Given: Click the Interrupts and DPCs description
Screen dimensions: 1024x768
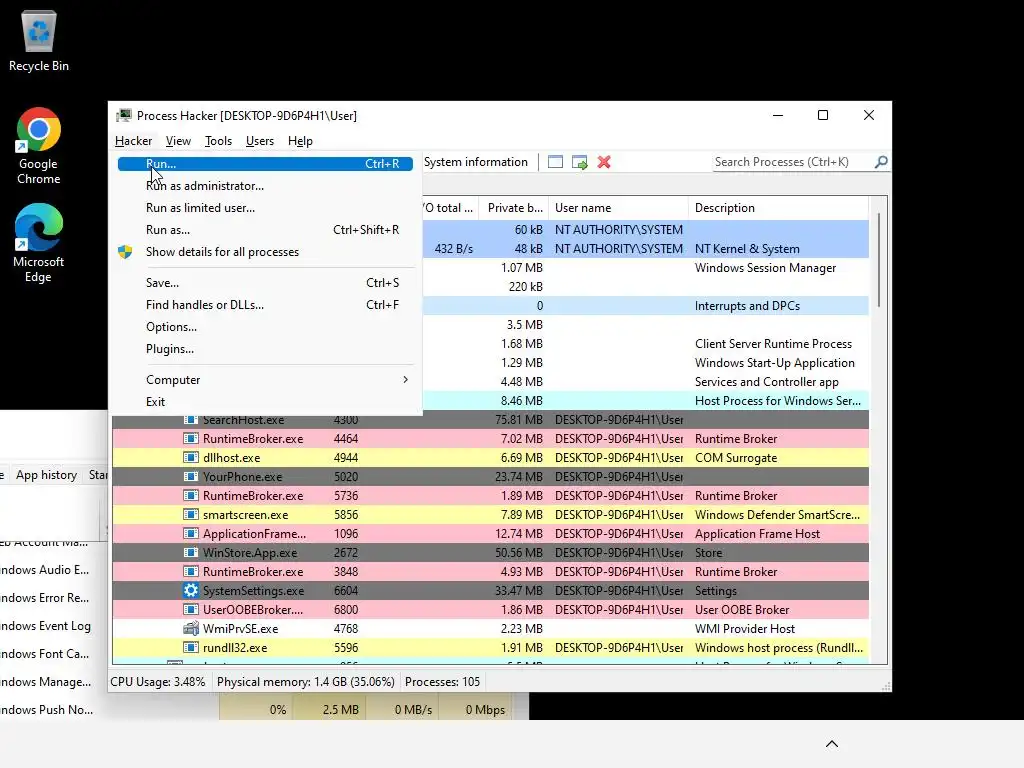Looking at the screenshot, I should pos(747,306).
